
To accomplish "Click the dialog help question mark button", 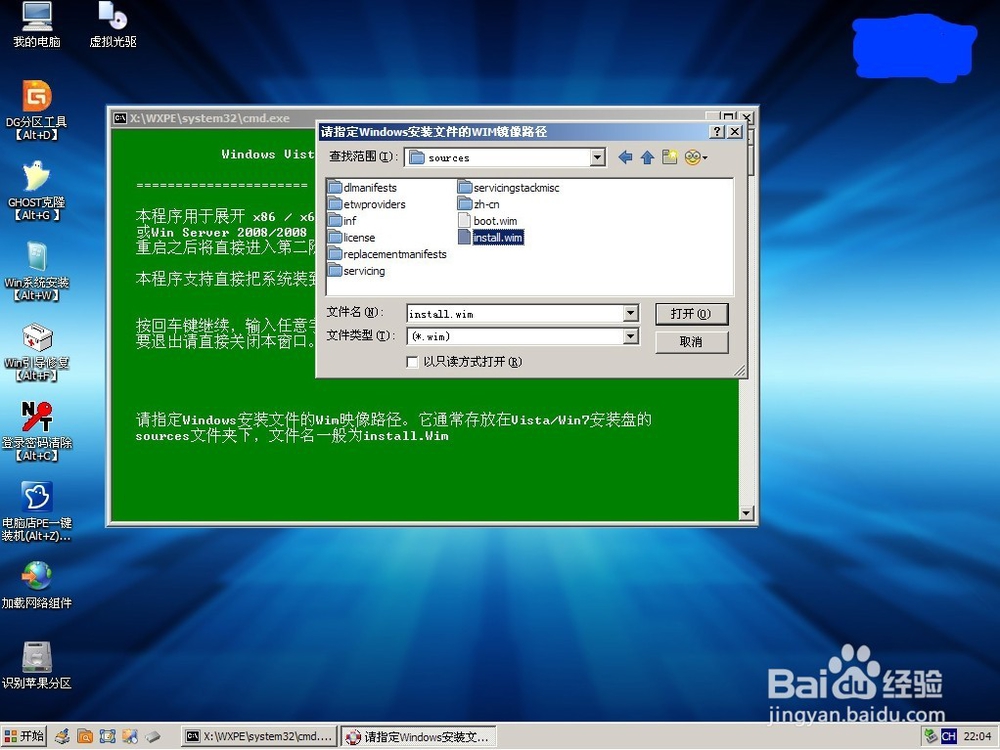I will pos(717,131).
